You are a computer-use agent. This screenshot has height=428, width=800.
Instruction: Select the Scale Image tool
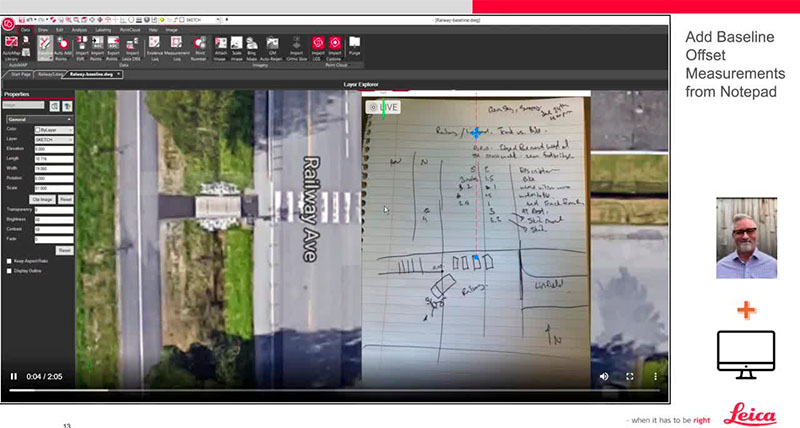[237, 47]
